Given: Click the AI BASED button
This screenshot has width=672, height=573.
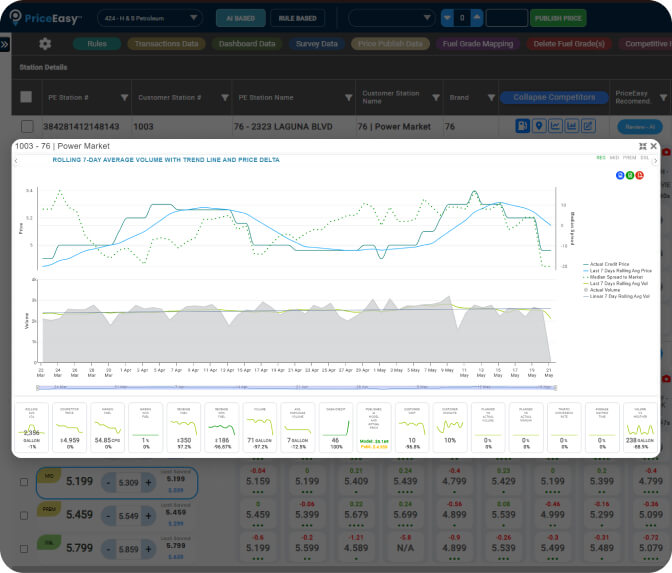Looking at the screenshot, I should click(x=240, y=18).
